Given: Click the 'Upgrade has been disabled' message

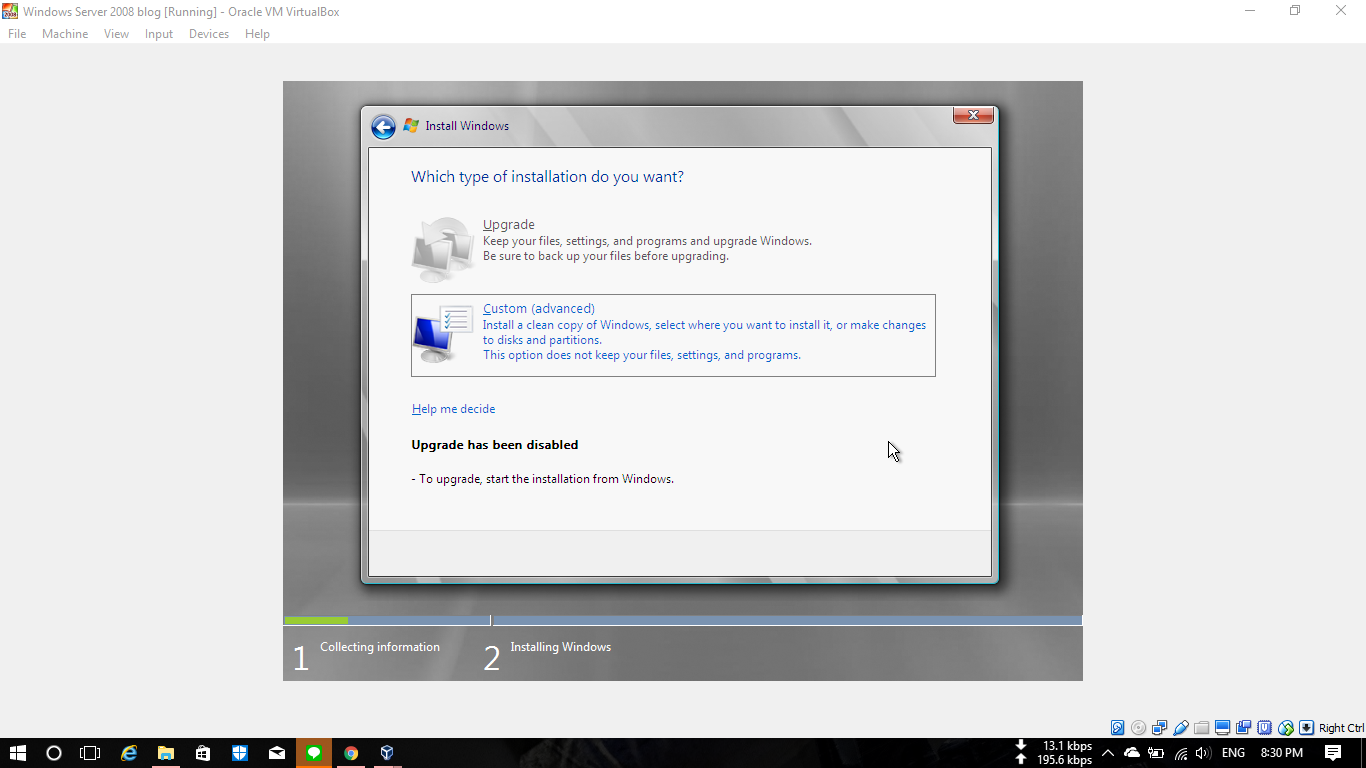Looking at the screenshot, I should point(495,445).
